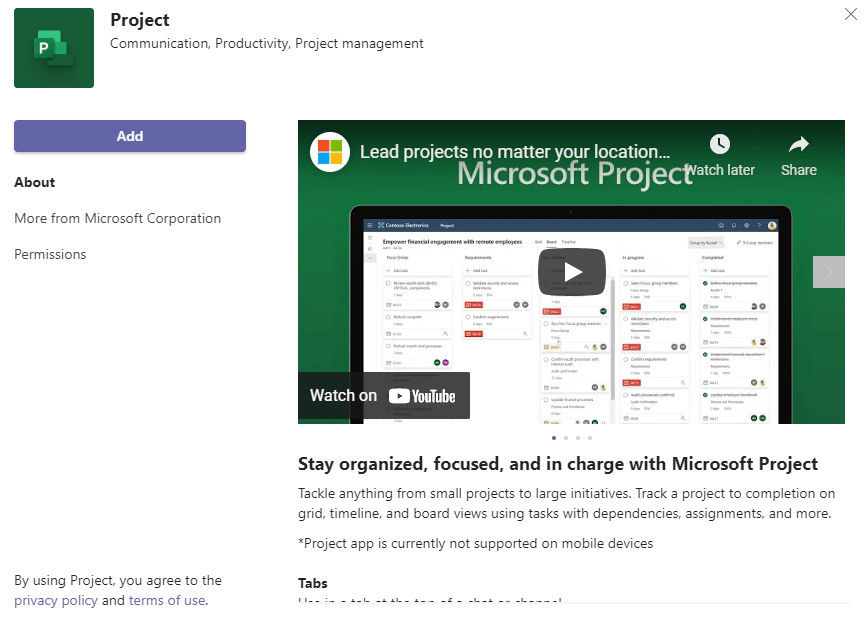This screenshot has width=868, height=619.
Task: Close the Project app dialog
Action: [x=851, y=14]
